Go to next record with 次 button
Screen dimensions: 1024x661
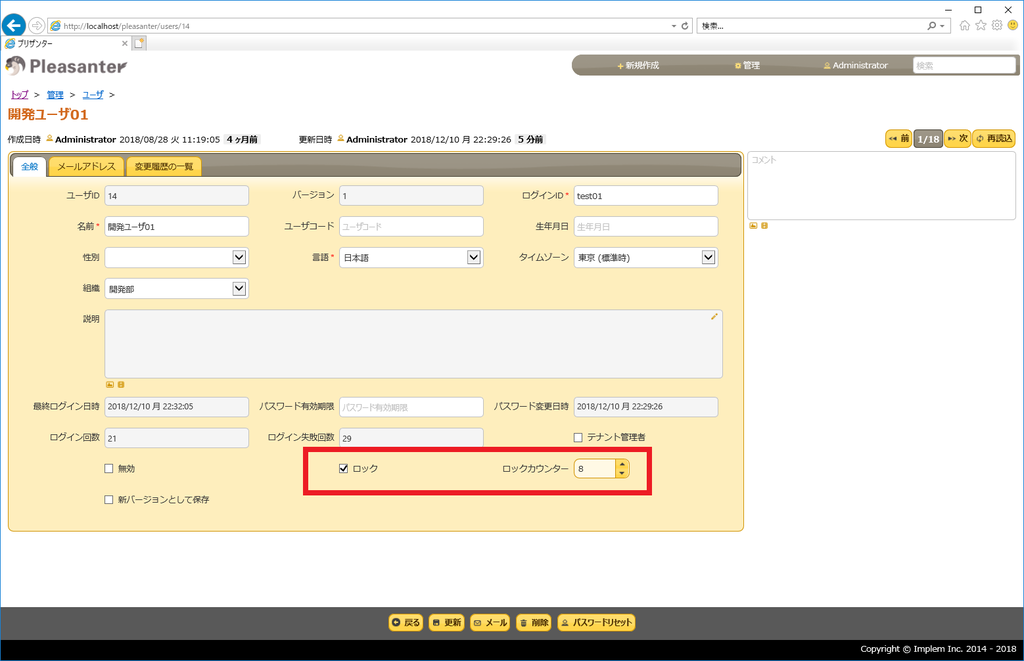(957, 138)
